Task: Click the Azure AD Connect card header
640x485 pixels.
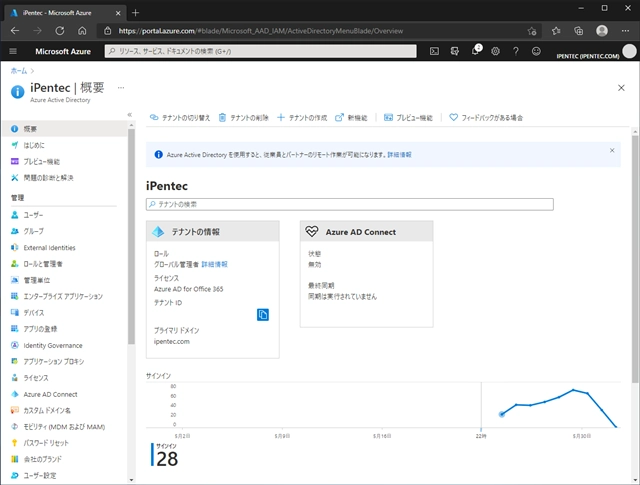Action: (367, 232)
